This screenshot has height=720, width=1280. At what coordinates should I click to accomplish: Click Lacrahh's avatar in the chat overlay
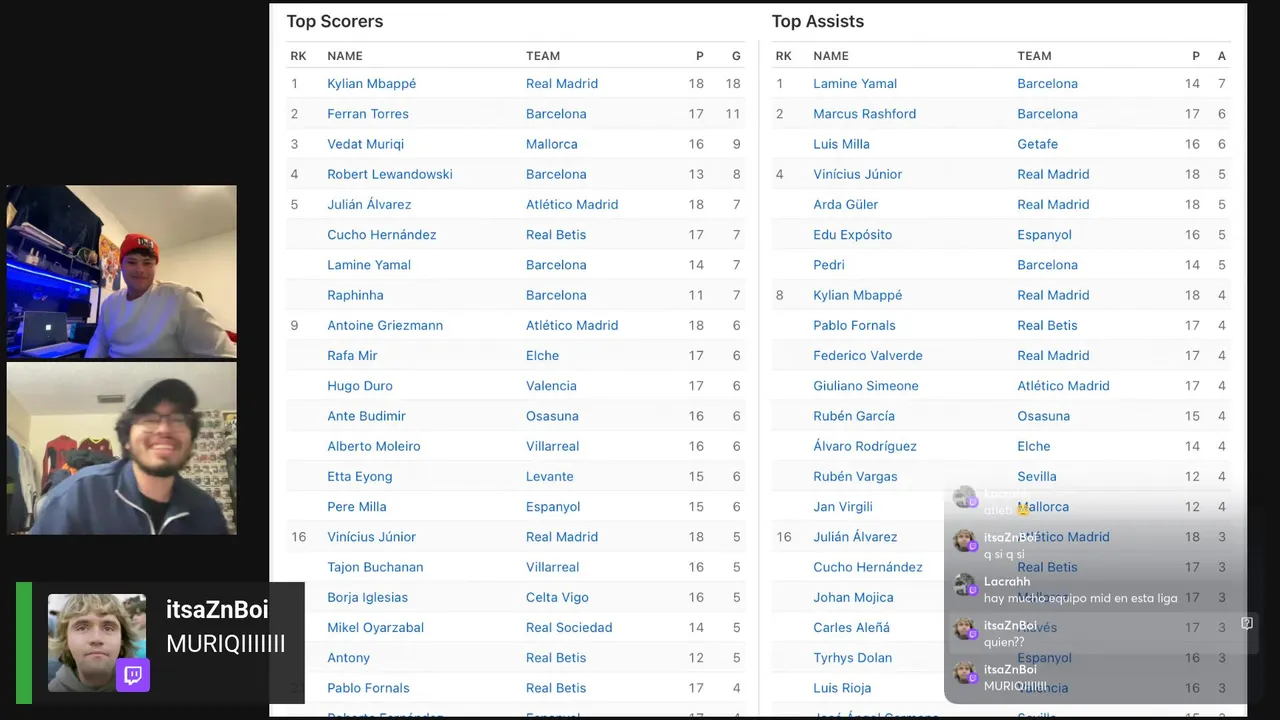(x=965, y=585)
